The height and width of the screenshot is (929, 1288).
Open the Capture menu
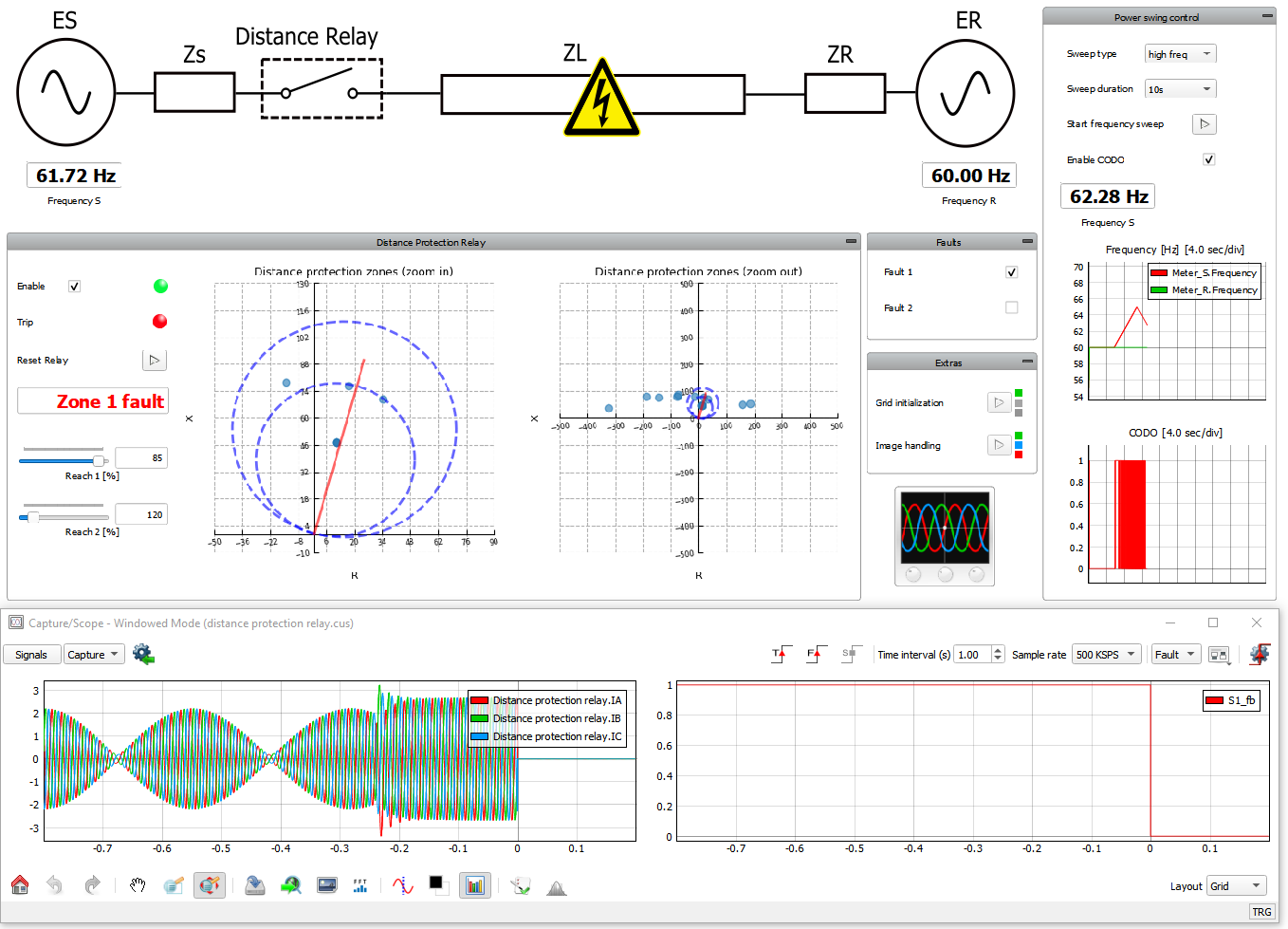94,655
